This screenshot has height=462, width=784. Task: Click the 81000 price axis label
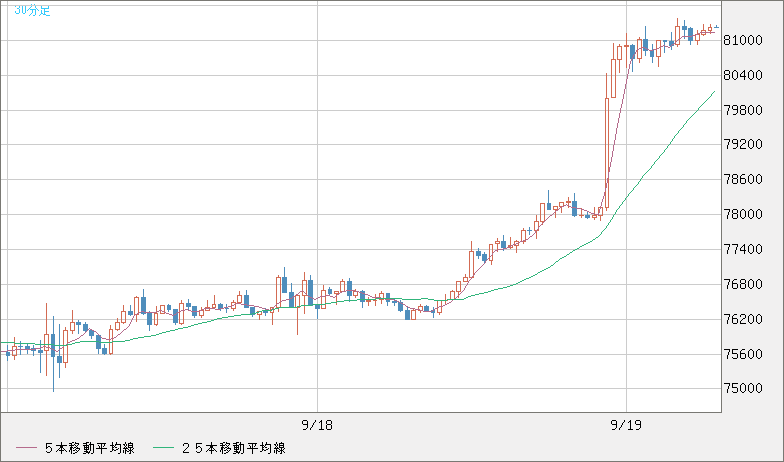[x=743, y=40]
